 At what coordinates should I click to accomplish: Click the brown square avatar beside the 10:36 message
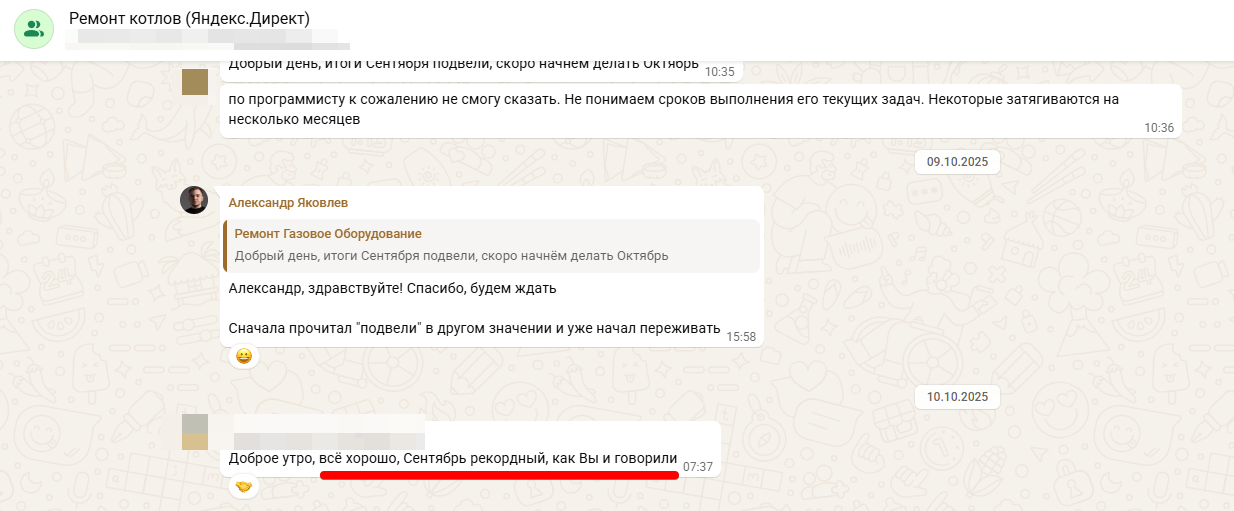[194, 82]
